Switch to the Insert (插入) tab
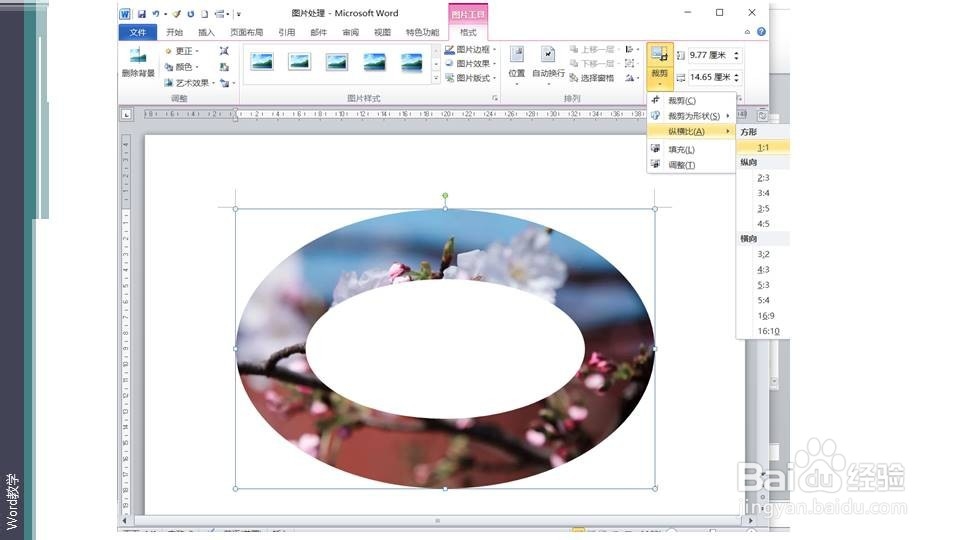 click(x=206, y=32)
